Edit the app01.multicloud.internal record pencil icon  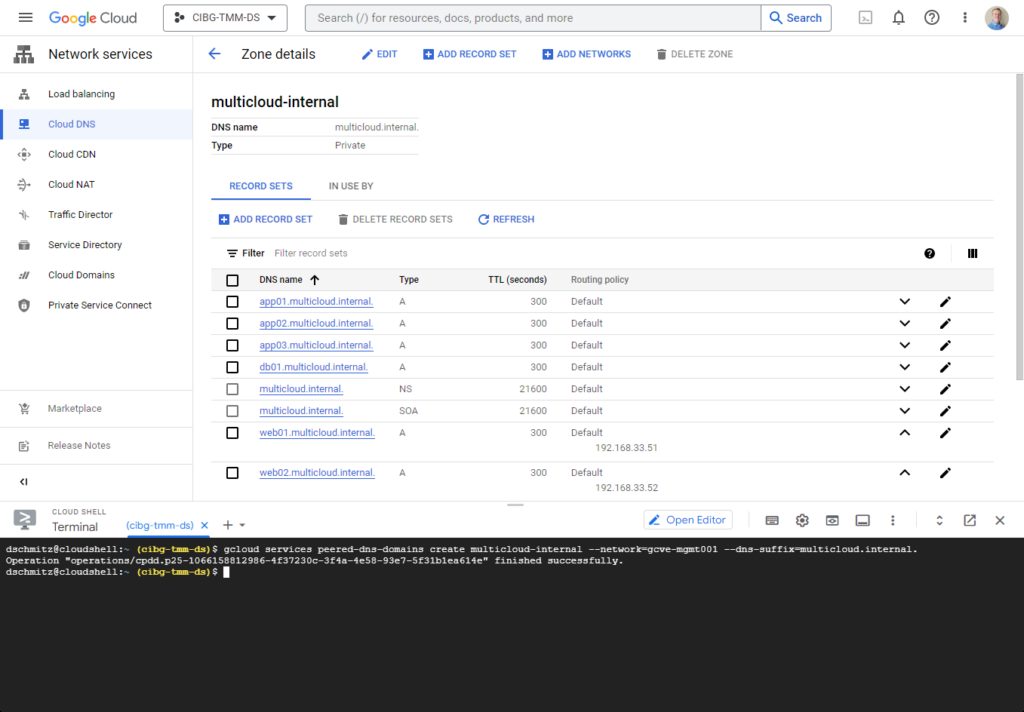(x=945, y=302)
